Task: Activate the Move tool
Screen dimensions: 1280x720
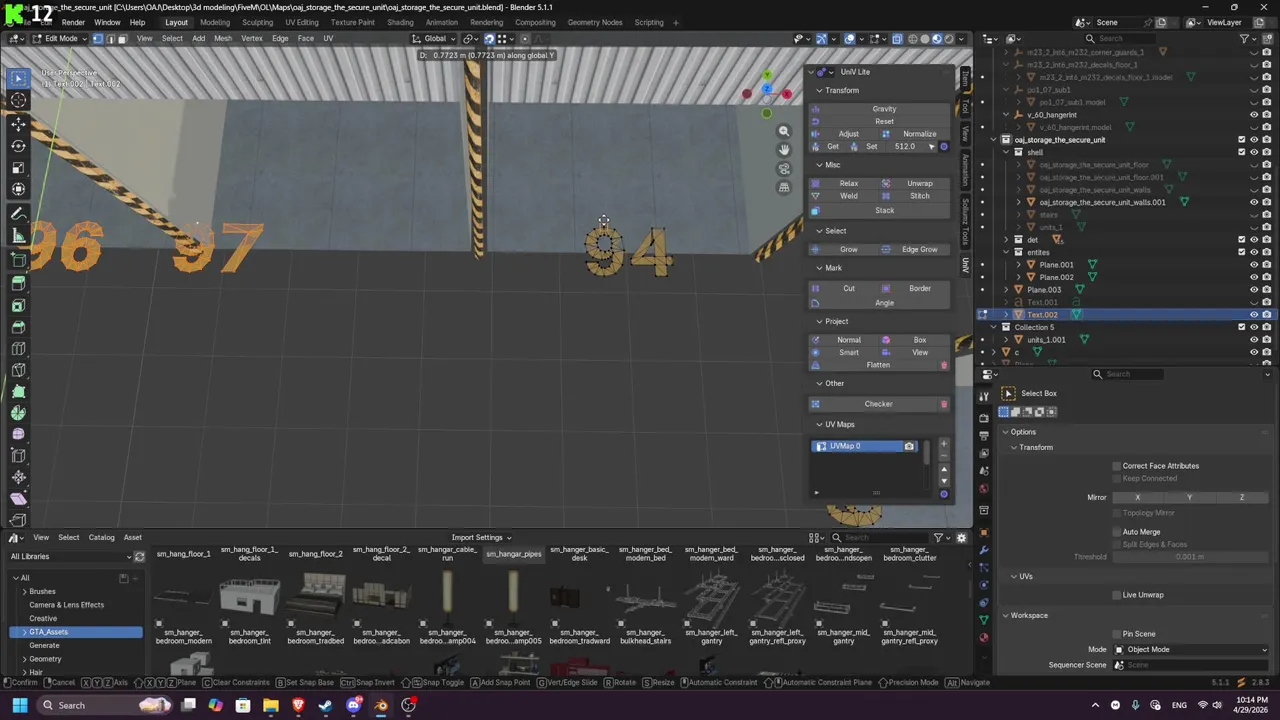Action: (x=18, y=124)
